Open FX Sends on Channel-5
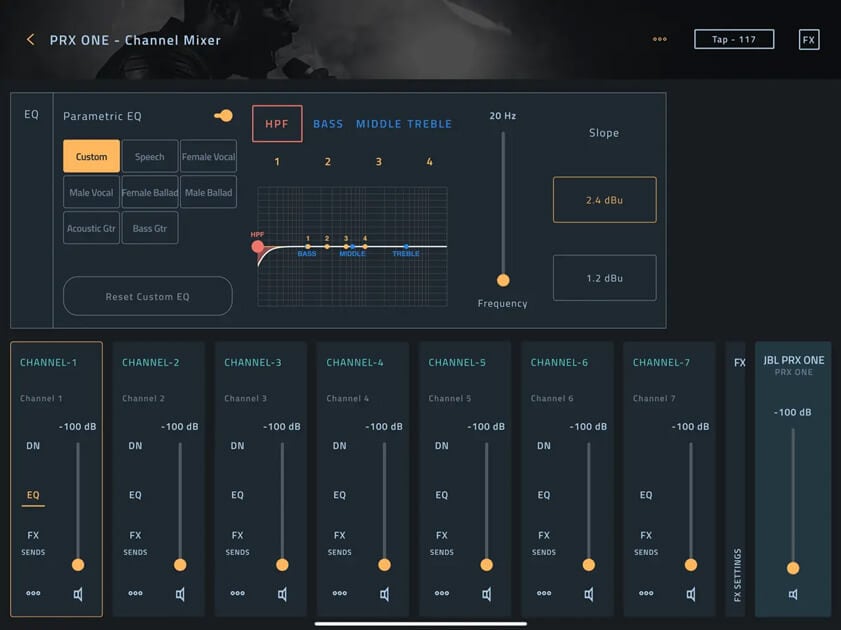This screenshot has width=841, height=630. [x=442, y=543]
